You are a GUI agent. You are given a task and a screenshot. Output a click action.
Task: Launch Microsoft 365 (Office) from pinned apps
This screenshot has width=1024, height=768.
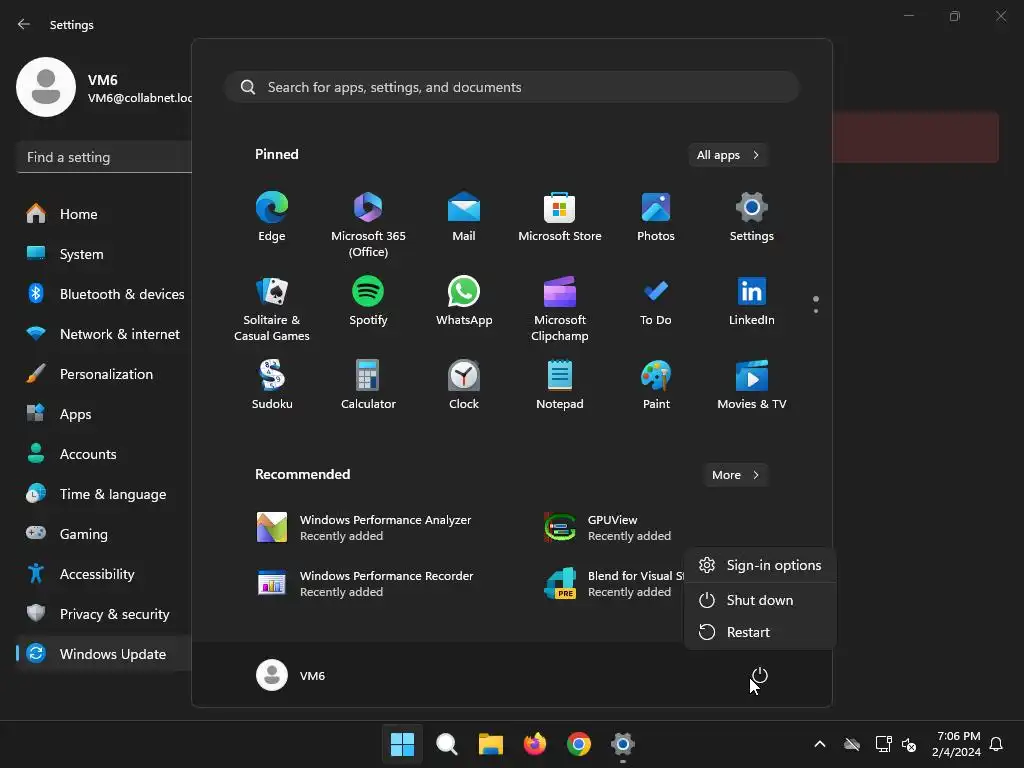point(368,224)
